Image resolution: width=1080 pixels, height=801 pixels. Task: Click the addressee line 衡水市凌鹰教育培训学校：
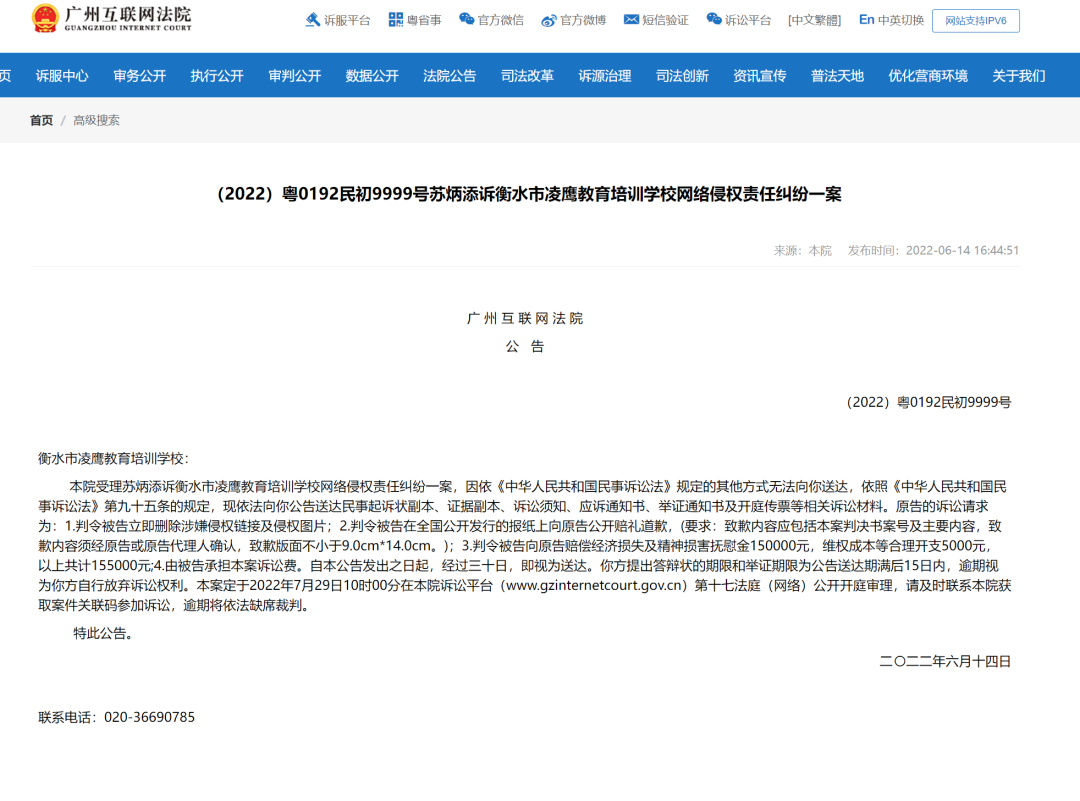click(x=114, y=459)
